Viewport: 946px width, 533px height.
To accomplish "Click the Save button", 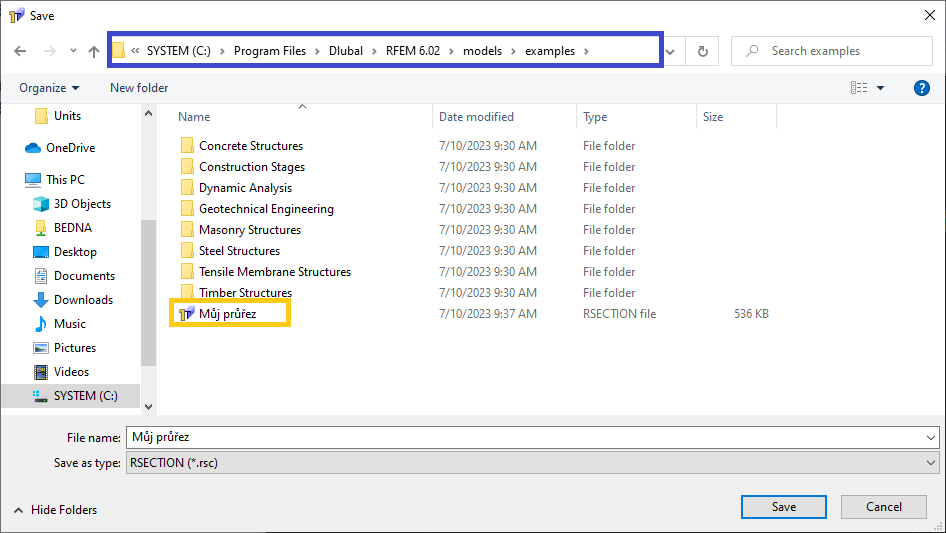I will click(x=784, y=507).
